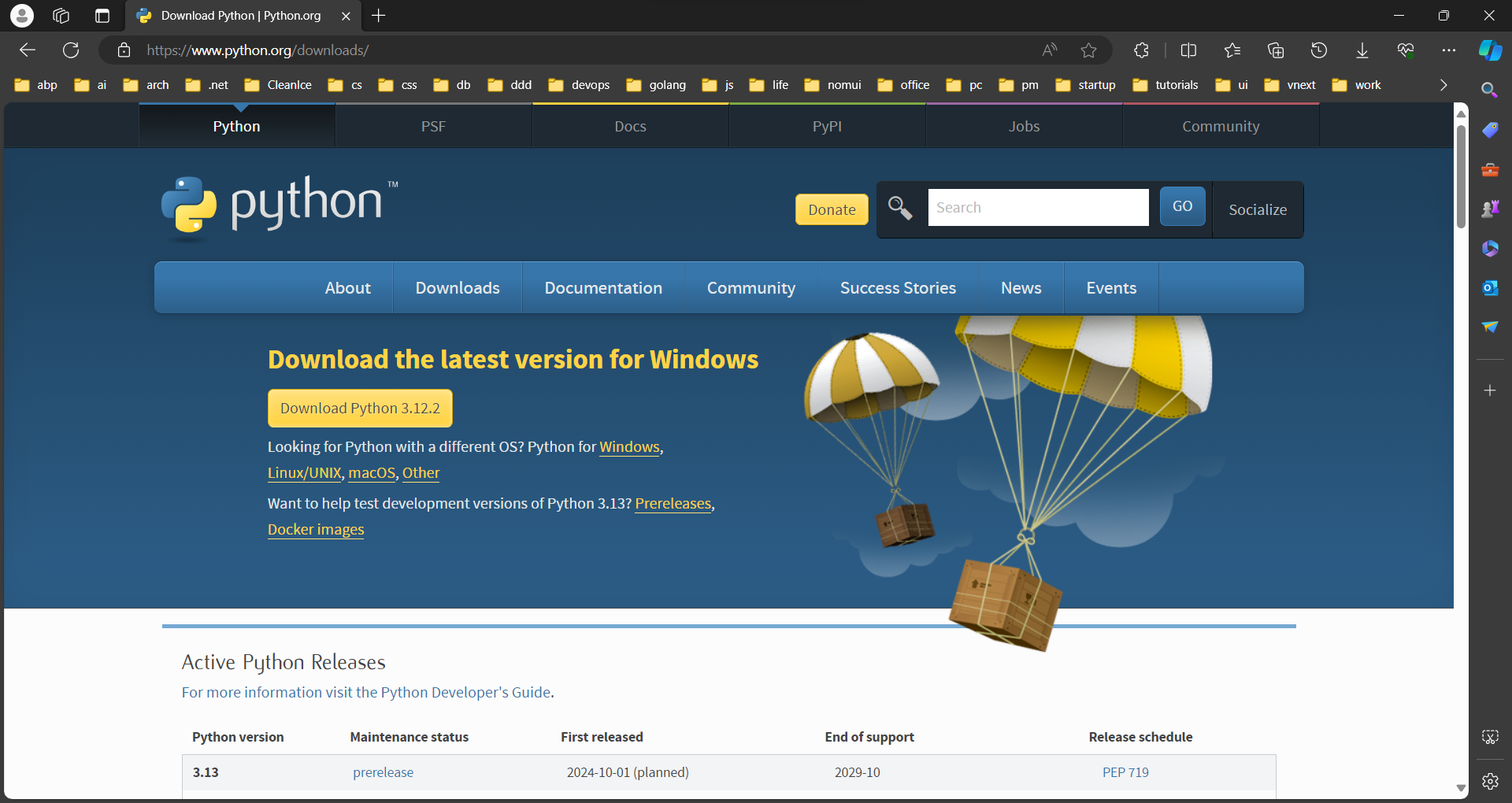Expand more bookmark folders chevron

pos(1443,85)
